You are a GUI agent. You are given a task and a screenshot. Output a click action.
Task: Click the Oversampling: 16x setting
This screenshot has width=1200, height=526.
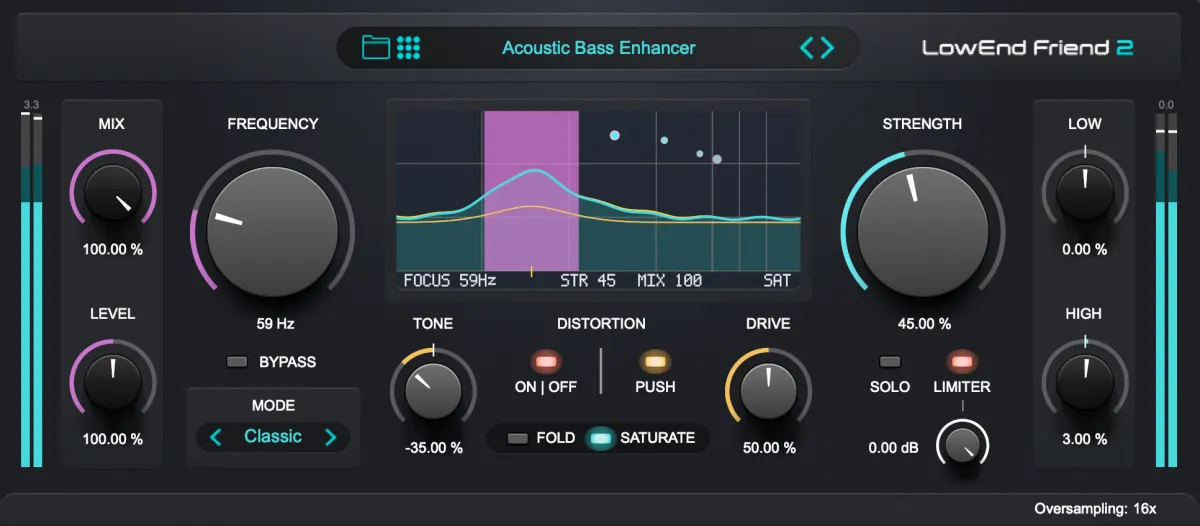[x=1095, y=508]
